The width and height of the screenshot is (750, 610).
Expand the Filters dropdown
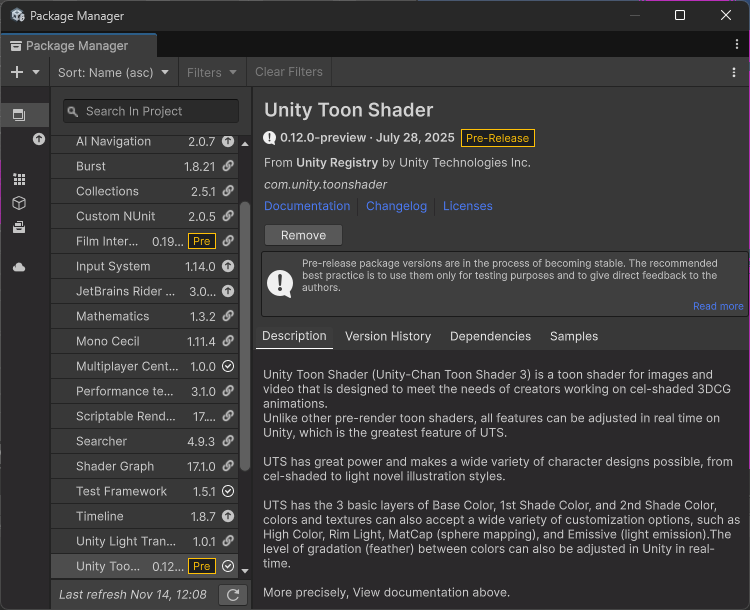212,72
